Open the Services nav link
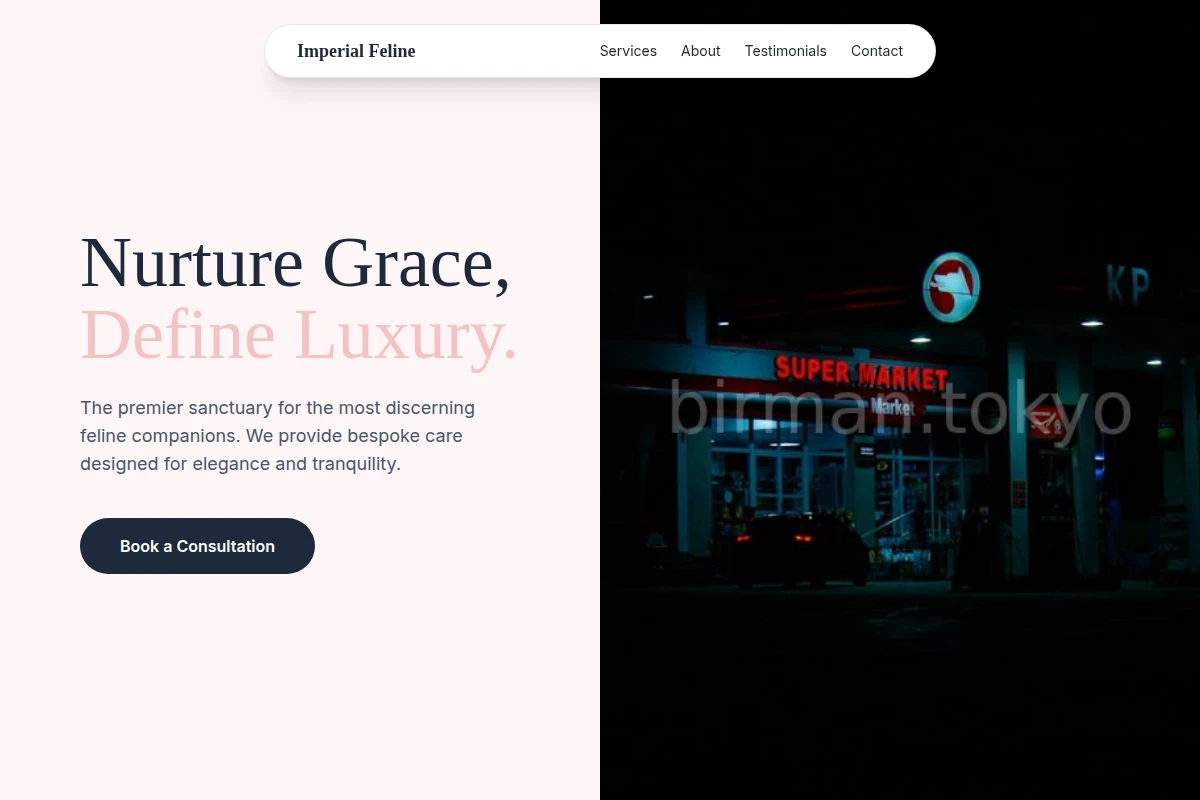The height and width of the screenshot is (800, 1200). [628, 51]
